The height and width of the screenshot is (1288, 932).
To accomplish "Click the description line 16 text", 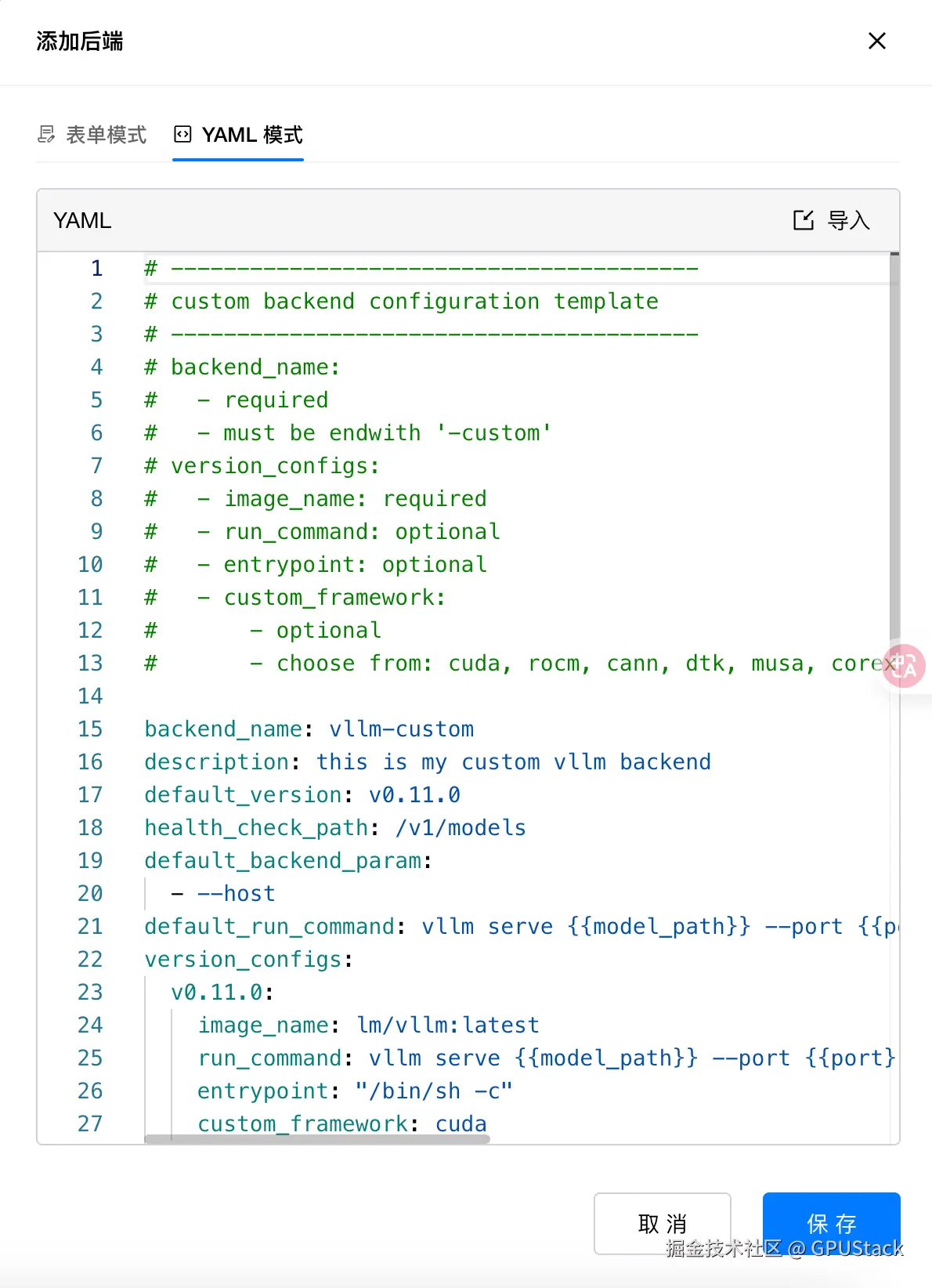I will point(428,762).
